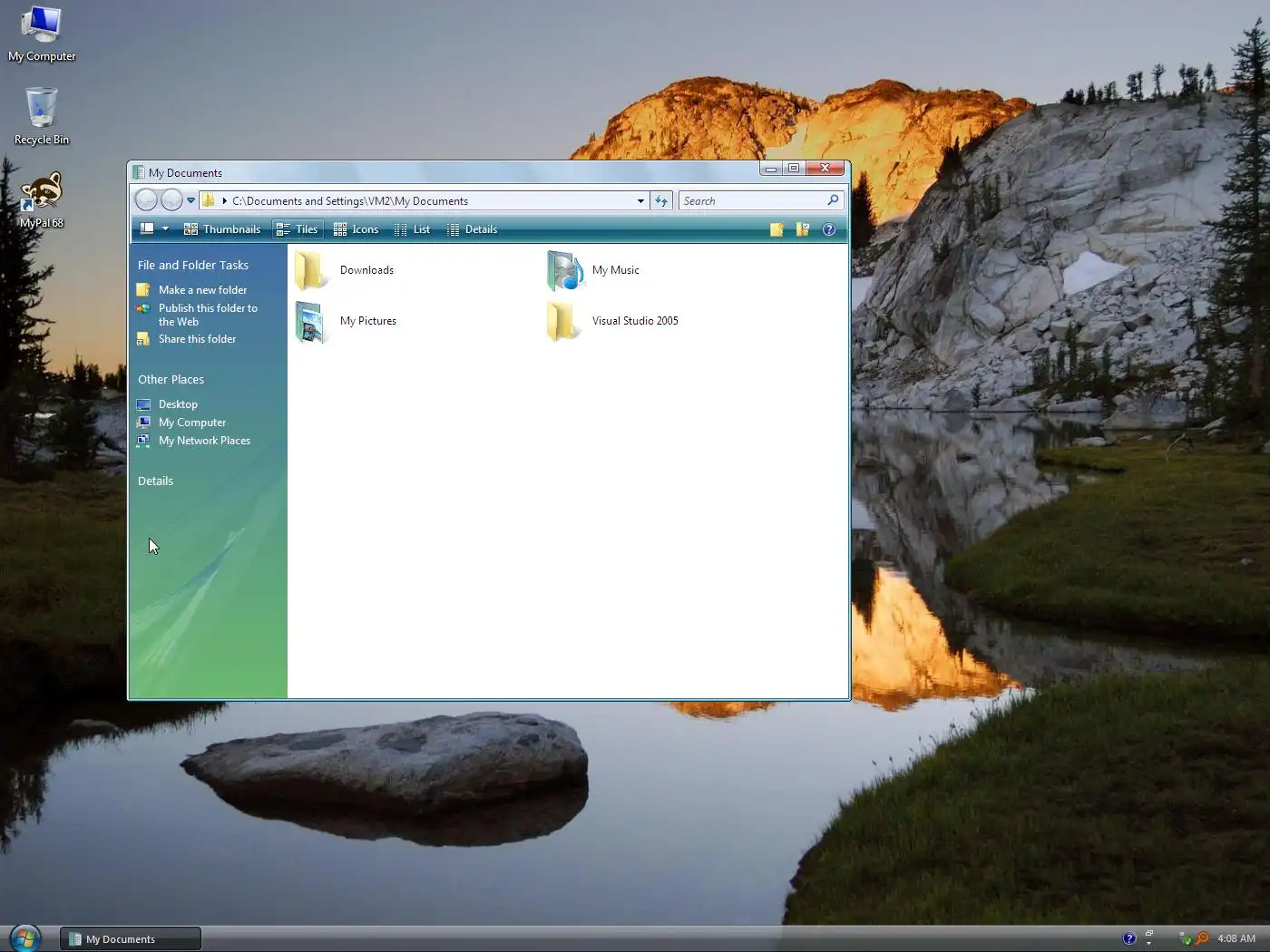Minimize the My Documents window

[770, 169]
